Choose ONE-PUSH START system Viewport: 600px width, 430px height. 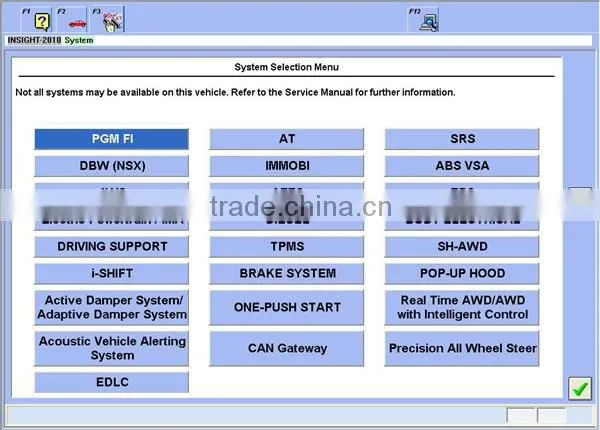tap(287, 308)
